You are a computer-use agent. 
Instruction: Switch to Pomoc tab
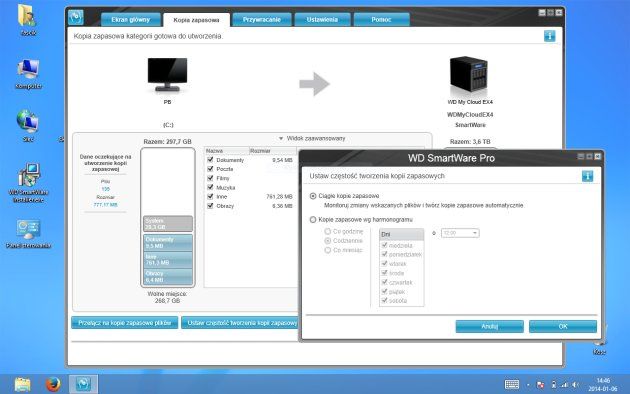[x=381, y=19]
